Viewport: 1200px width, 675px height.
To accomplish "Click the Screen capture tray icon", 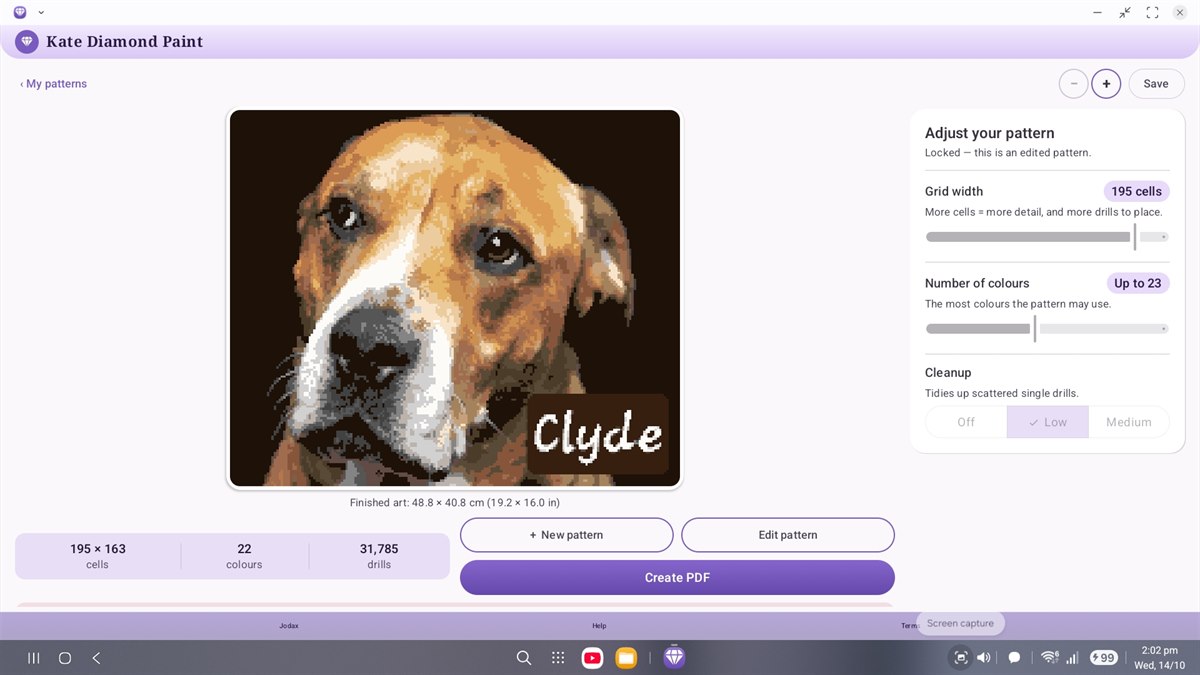I will pyautogui.click(x=961, y=658).
